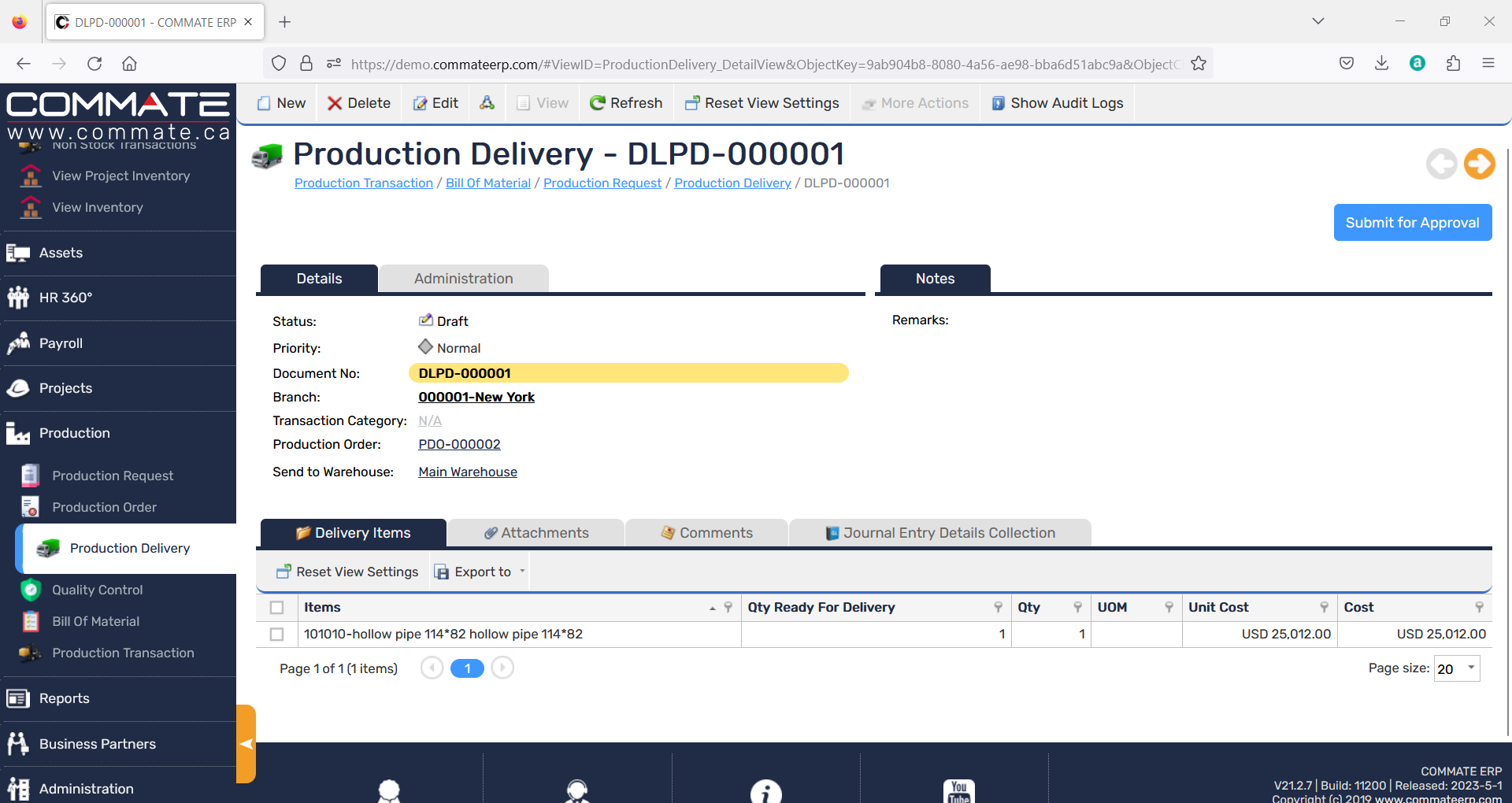Expand the Reports sidebar section
This screenshot has width=1512, height=803.
64,698
